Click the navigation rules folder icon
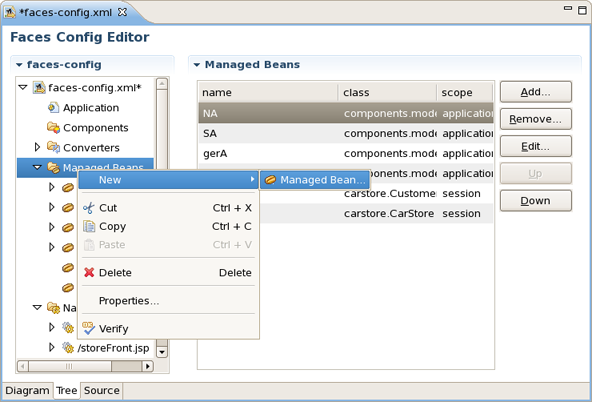This screenshot has width=592, height=402. coord(53,308)
